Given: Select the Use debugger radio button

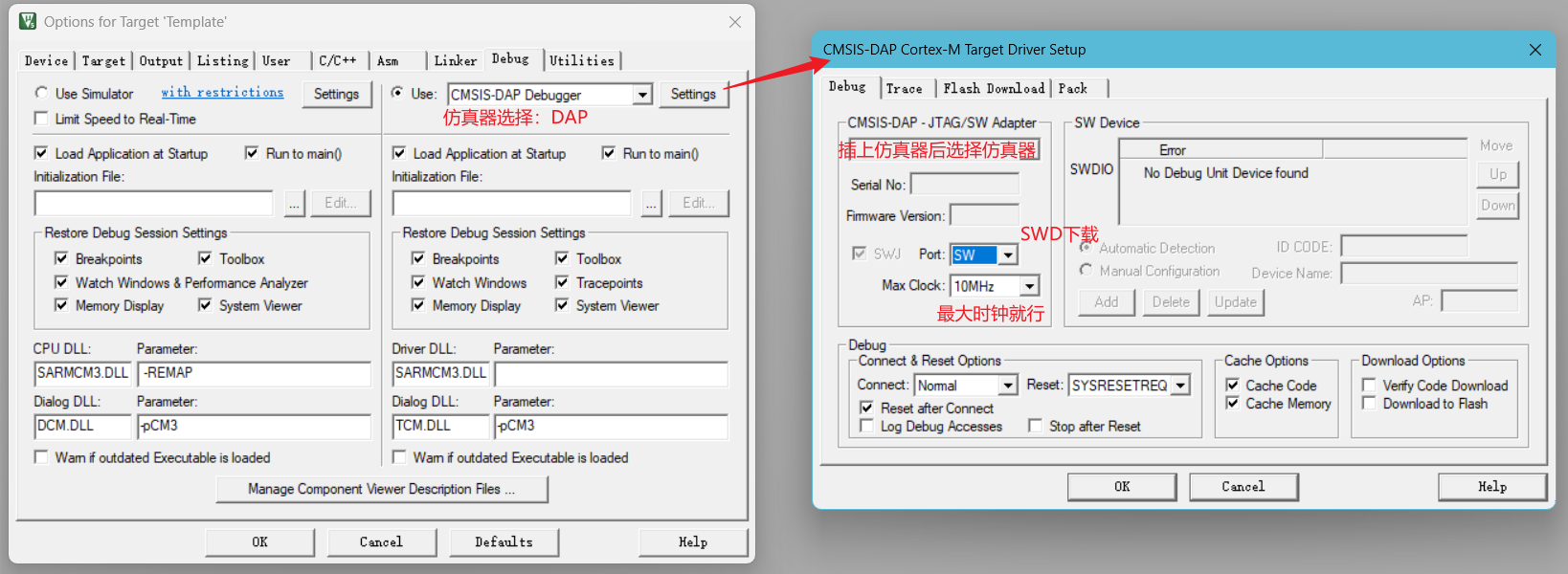Looking at the screenshot, I should 397,93.
